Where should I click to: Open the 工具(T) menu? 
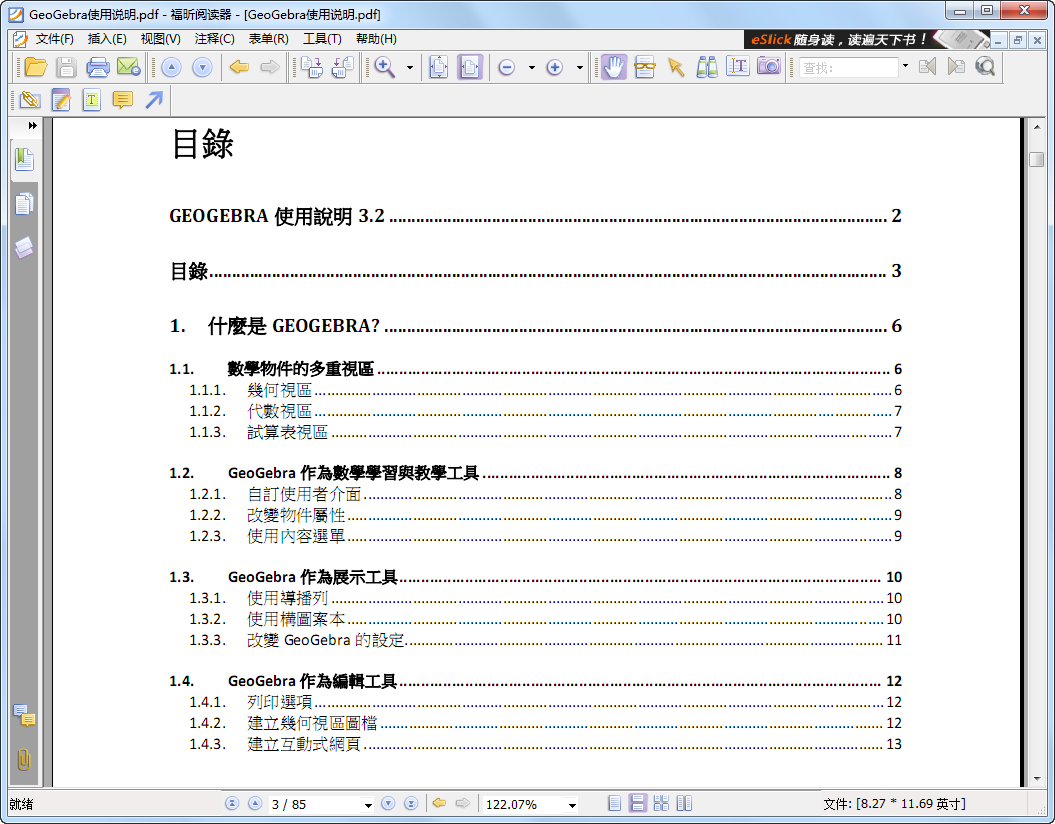pos(322,39)
